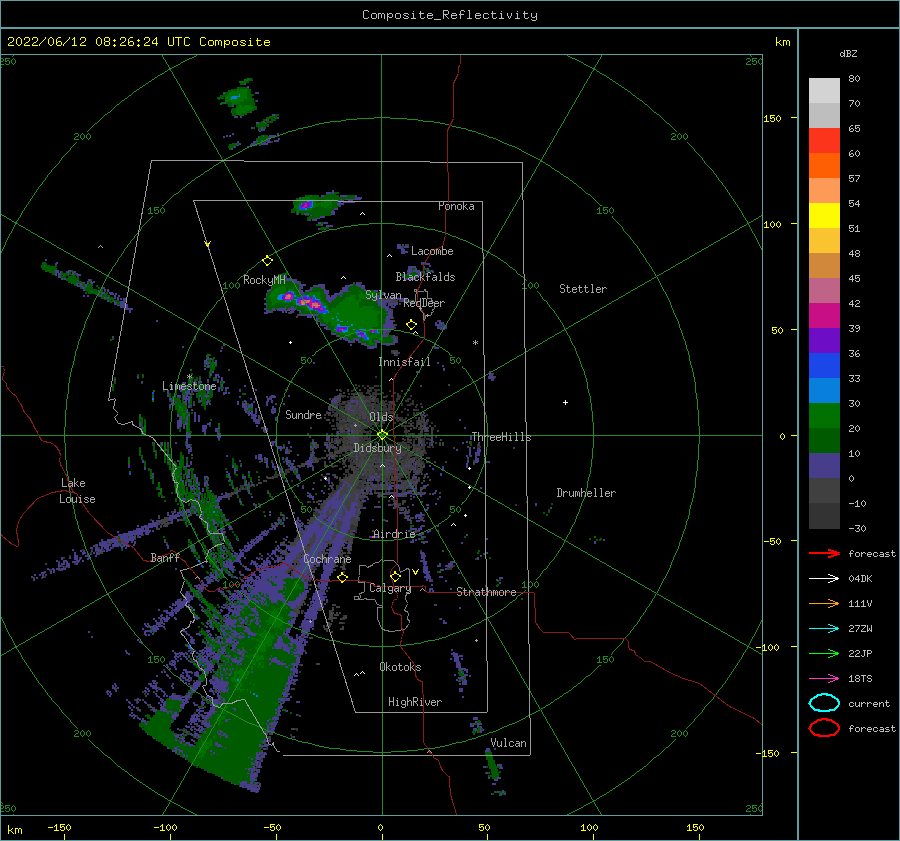This screenshot has width=900, height=841.
Task: Click the dBZ legend heading
Action: 848,54
